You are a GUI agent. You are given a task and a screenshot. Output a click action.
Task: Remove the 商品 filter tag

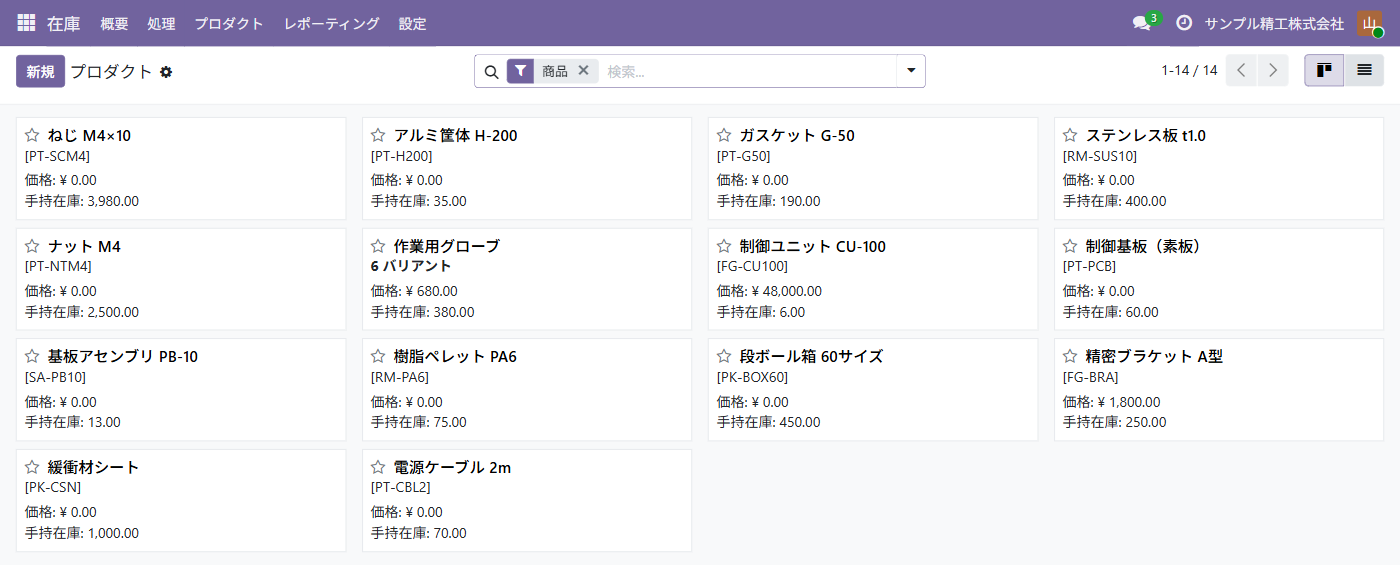pyautogui.click(x=584, y=71)
